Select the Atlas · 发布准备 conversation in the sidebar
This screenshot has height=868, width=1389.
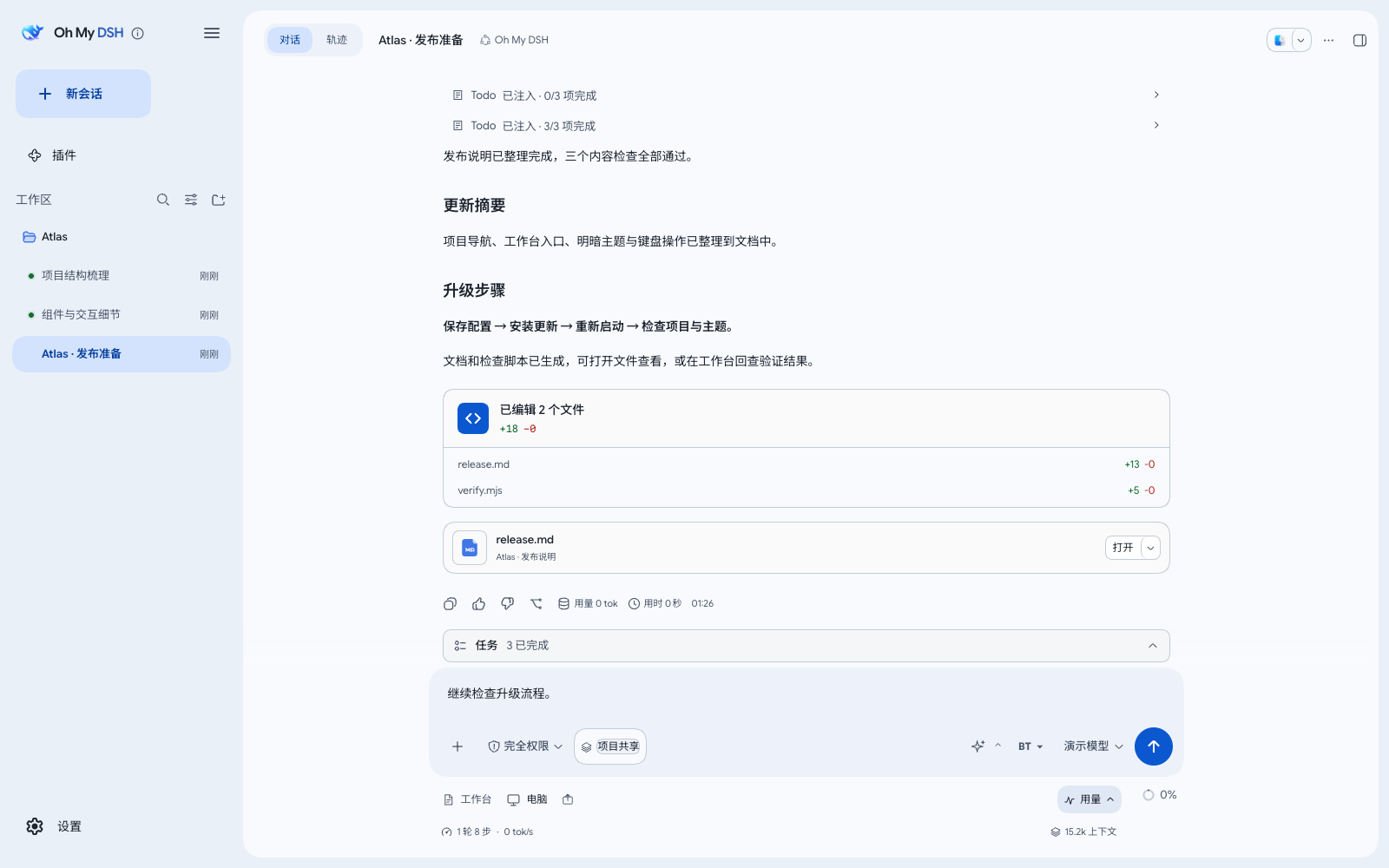click(122, 354)
